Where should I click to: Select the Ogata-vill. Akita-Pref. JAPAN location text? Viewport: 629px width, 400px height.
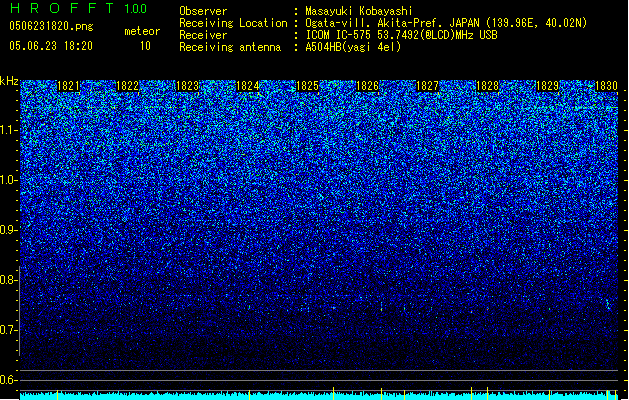446,23
